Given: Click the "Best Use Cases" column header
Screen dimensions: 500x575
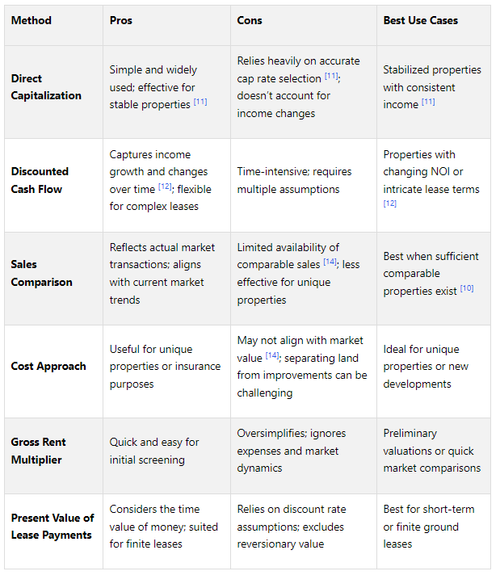Looking at the screenshot, I should point(420,21).
